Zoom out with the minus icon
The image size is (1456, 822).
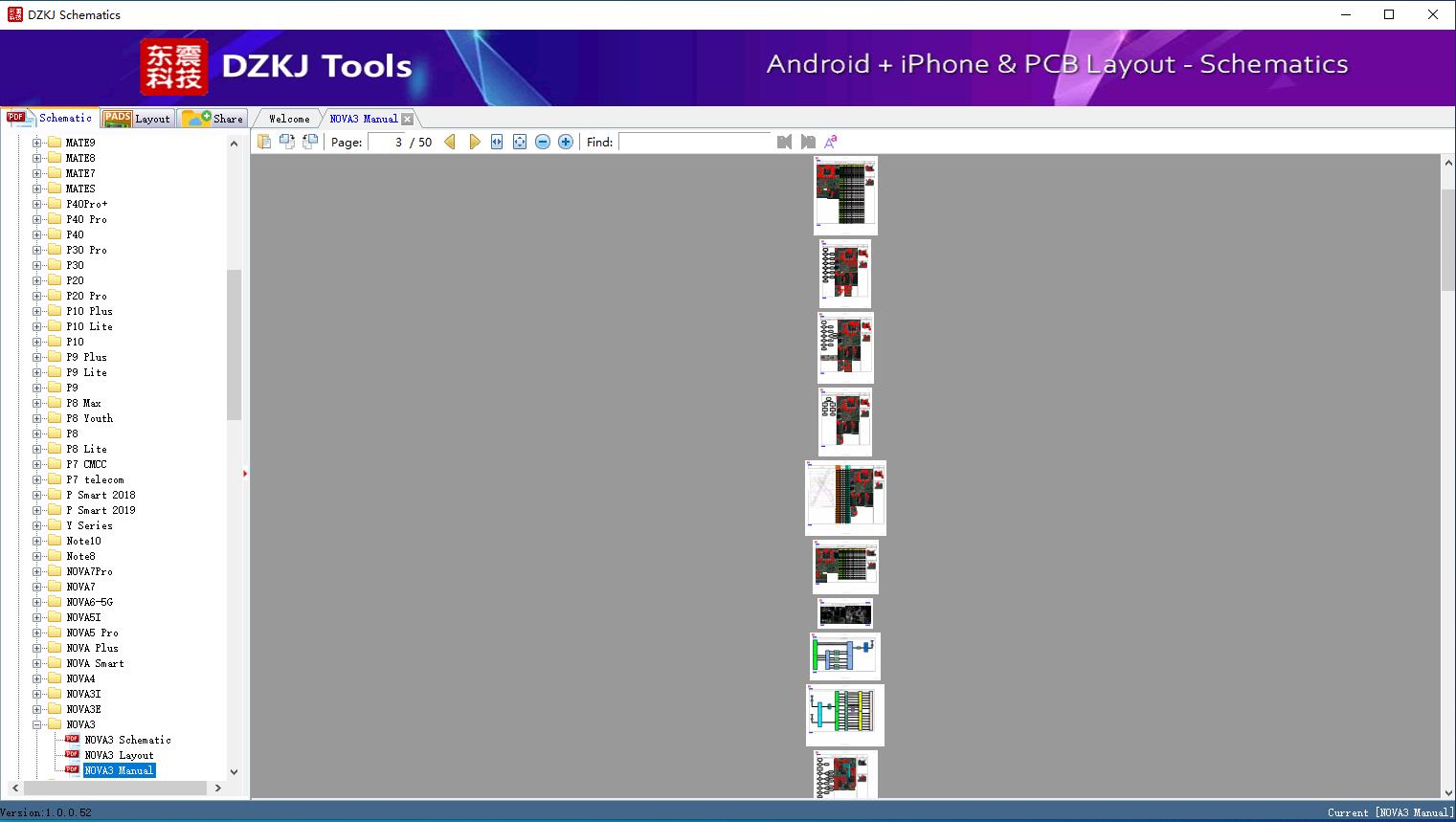(543, 142)
